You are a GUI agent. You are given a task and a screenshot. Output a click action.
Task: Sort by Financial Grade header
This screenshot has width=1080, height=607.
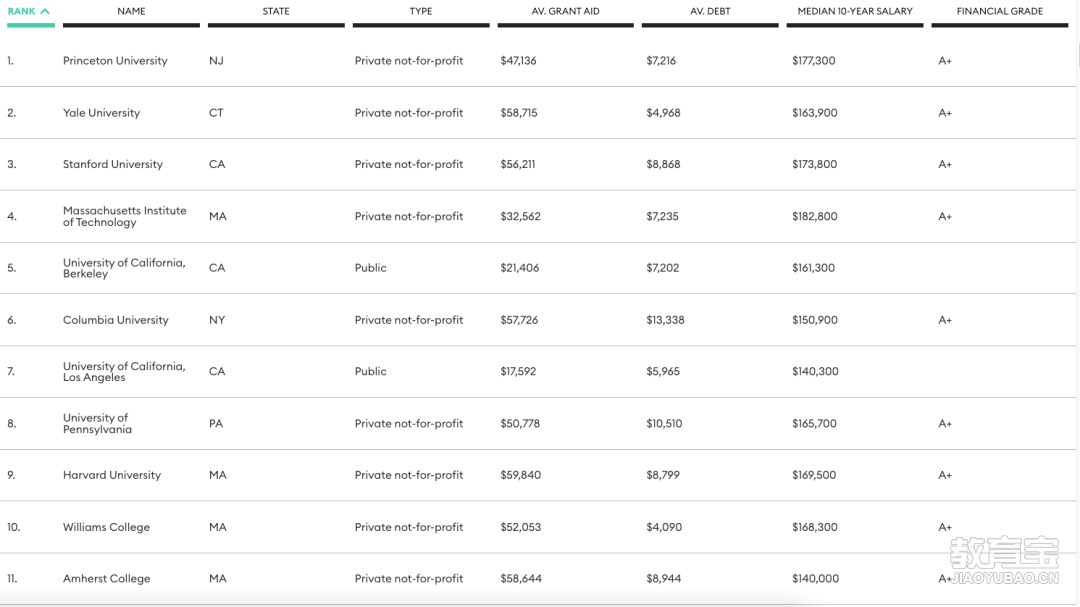point(999,11)
